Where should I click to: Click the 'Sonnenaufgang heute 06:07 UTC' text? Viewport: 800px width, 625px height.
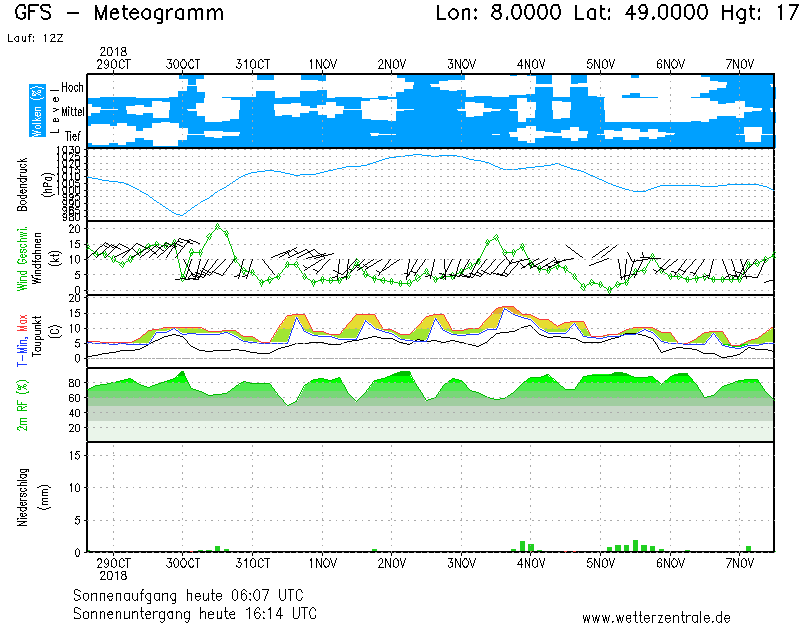tap(188, 595)
